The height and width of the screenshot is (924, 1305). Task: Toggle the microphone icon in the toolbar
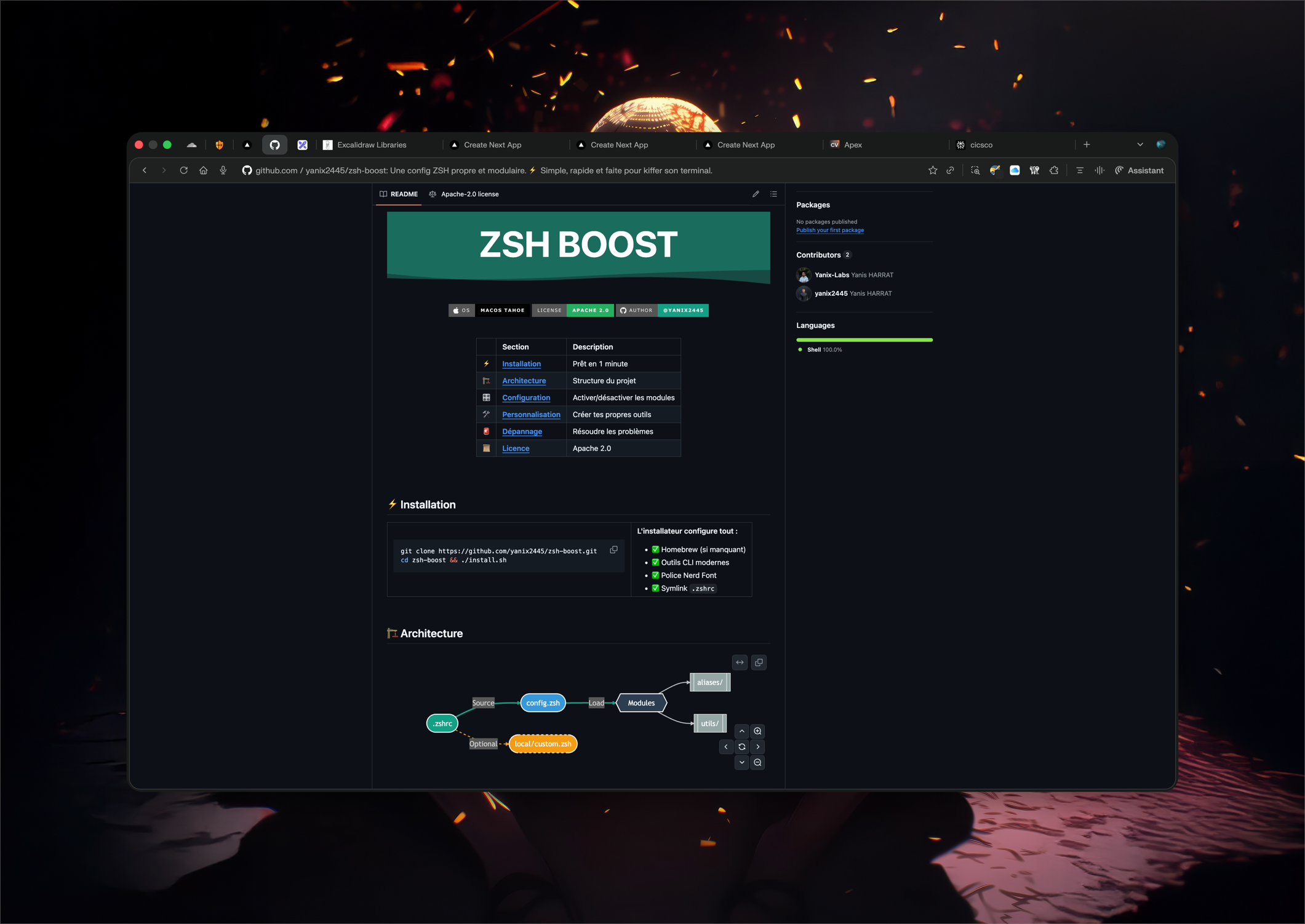coord(223,170)
